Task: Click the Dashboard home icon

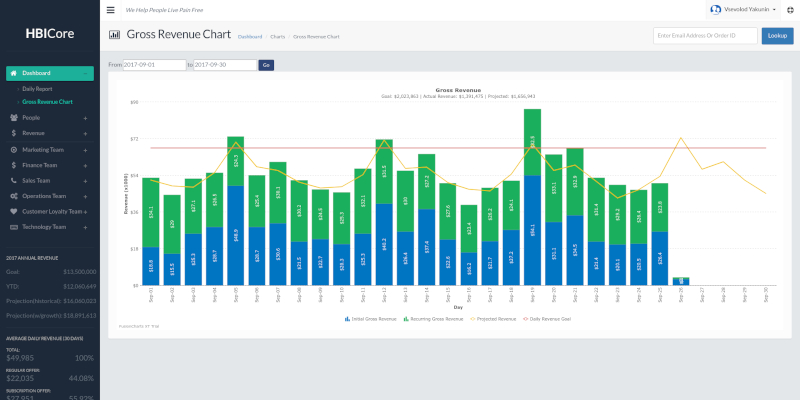Action: (x=14, y=73)
